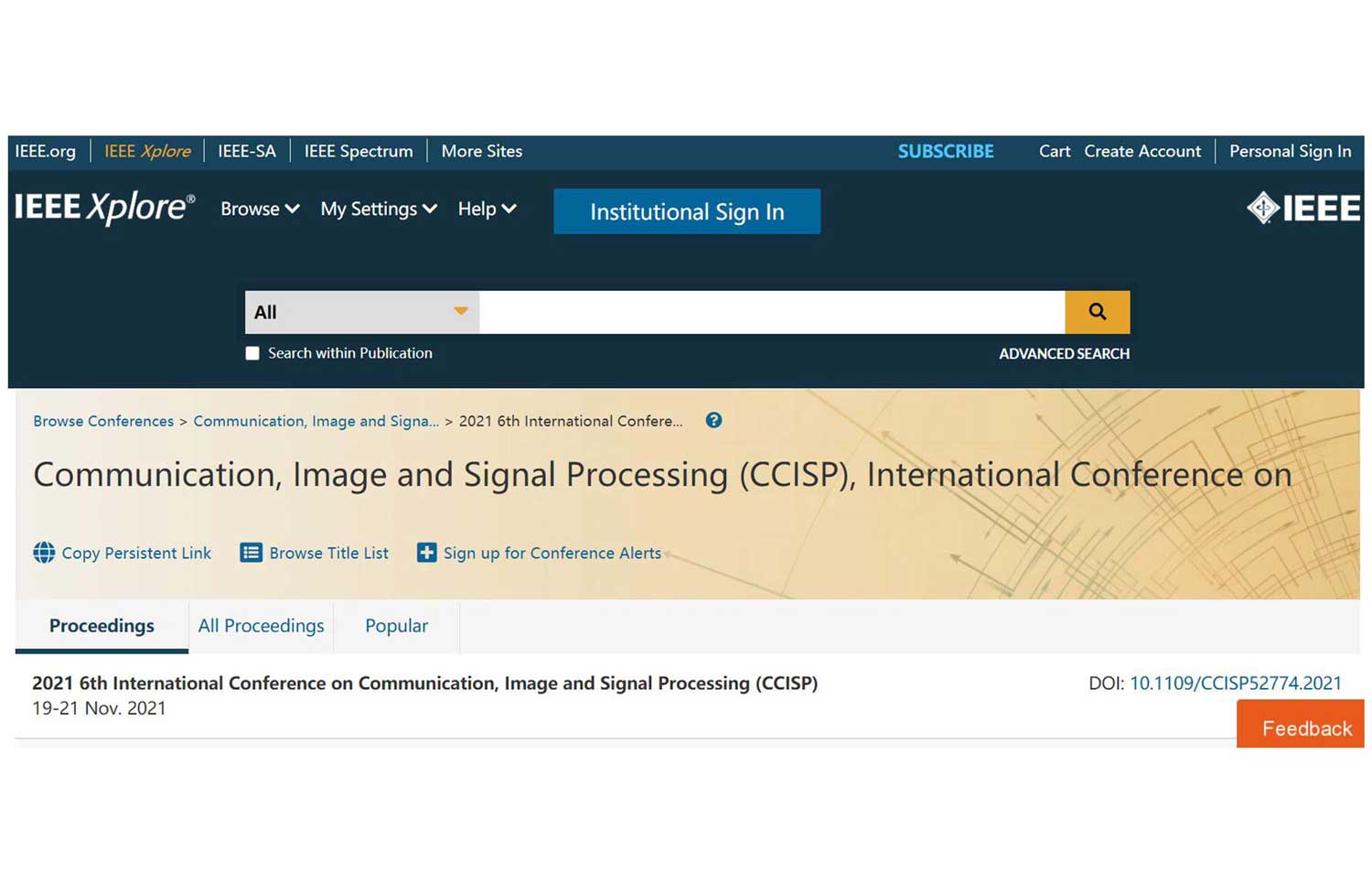Open the Cart
This screenshot has height=883, width=1372.
(x=1054, y=151)
